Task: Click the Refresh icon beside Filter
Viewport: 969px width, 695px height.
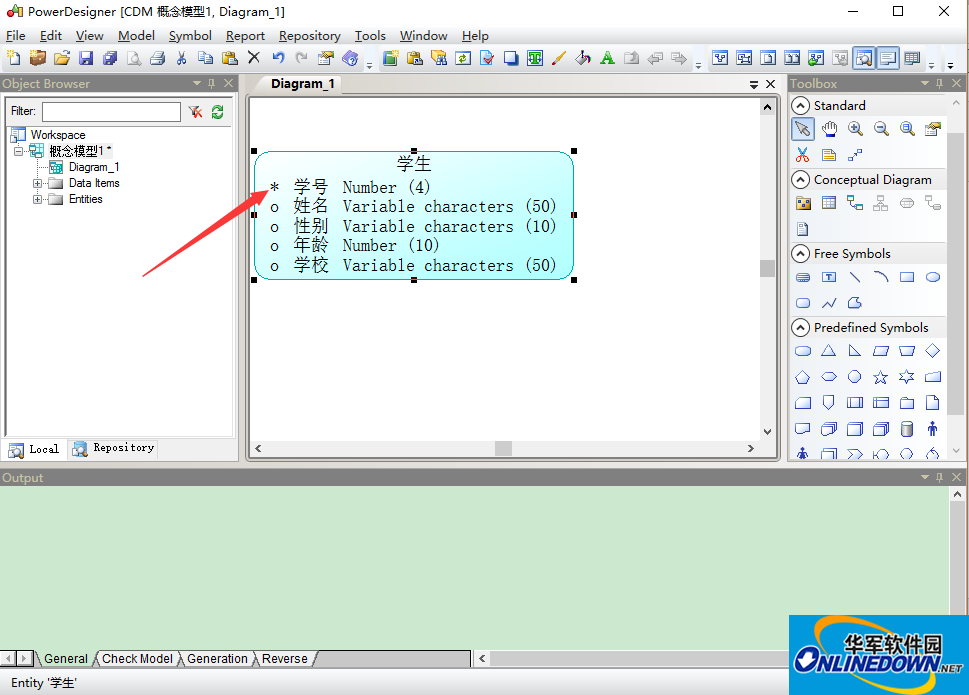Action: pos(218,112)
